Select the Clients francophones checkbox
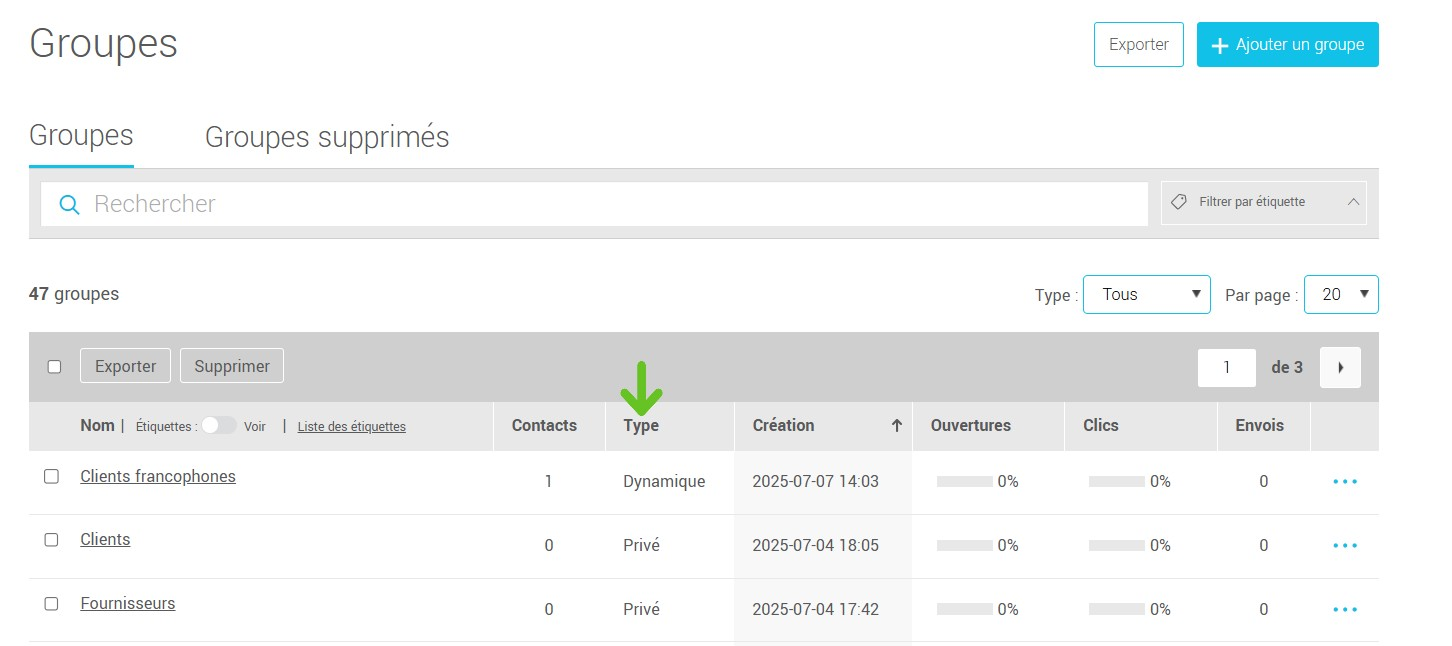Image resolution: width=1452 pixels, height=646 pixels. 52,477
